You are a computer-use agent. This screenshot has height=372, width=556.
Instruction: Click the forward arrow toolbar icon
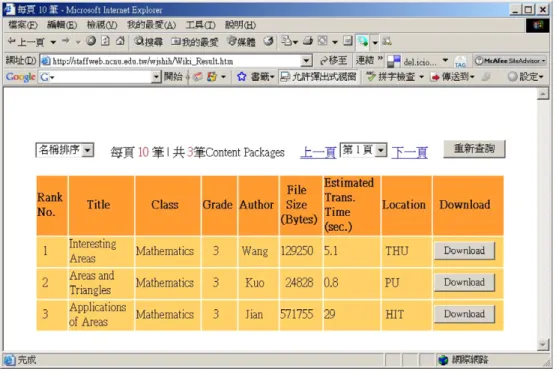pos(66,41)
